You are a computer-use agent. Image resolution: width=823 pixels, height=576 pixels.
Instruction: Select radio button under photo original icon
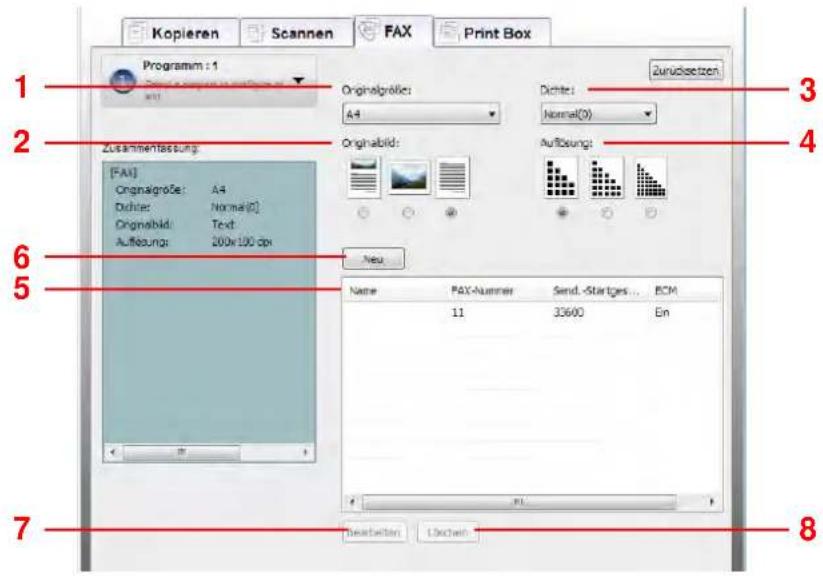(408, 213)
